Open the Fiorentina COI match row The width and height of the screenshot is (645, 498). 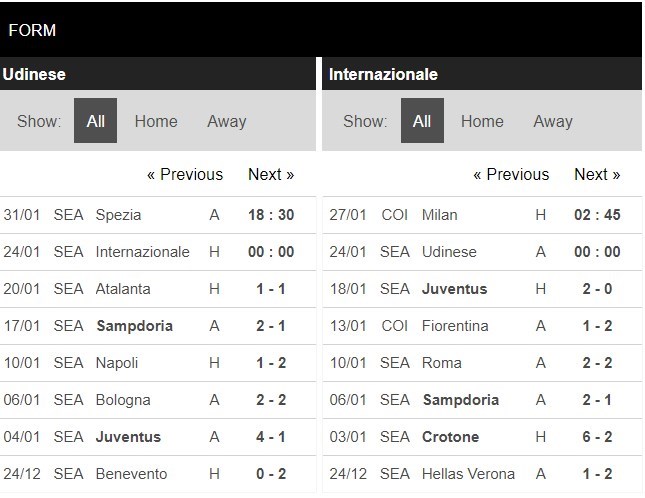[455, 326]
